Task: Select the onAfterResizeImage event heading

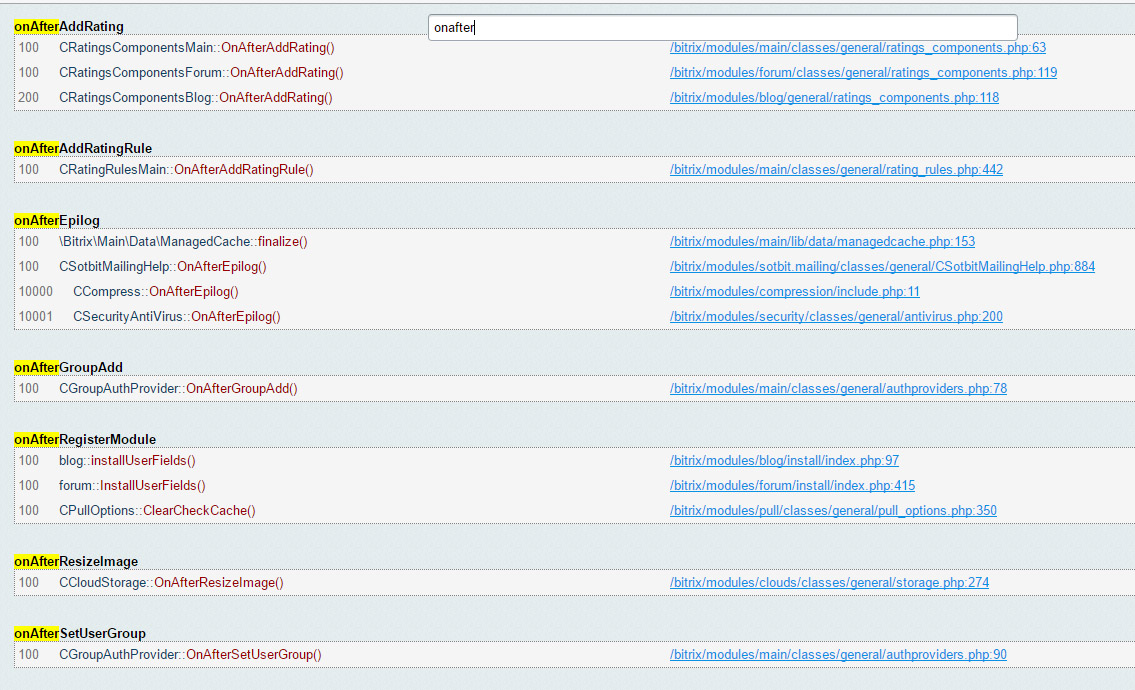Action: (x=76, y=562)
